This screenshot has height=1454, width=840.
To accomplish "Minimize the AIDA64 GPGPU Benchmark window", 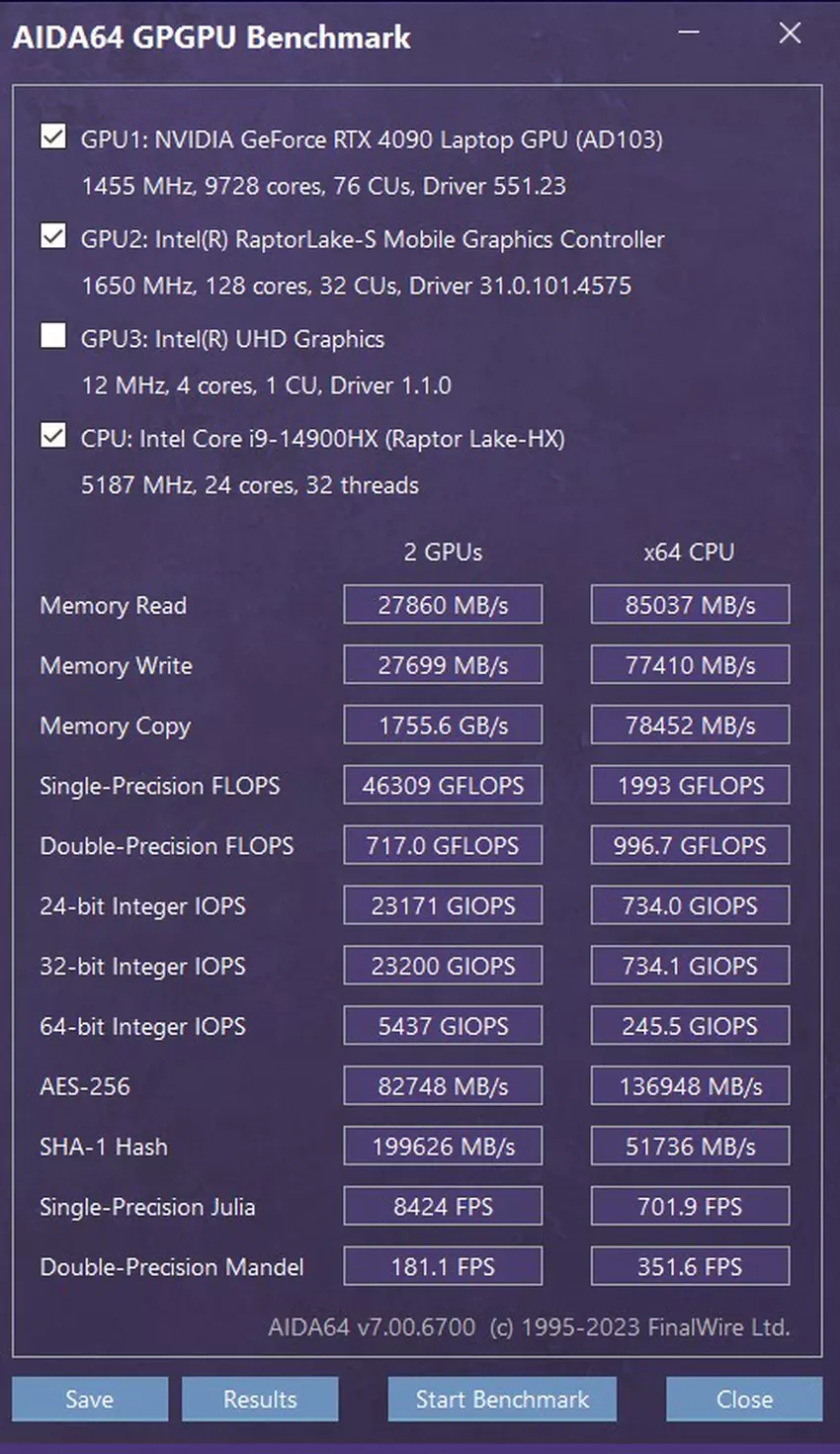I will pos(689,33).
